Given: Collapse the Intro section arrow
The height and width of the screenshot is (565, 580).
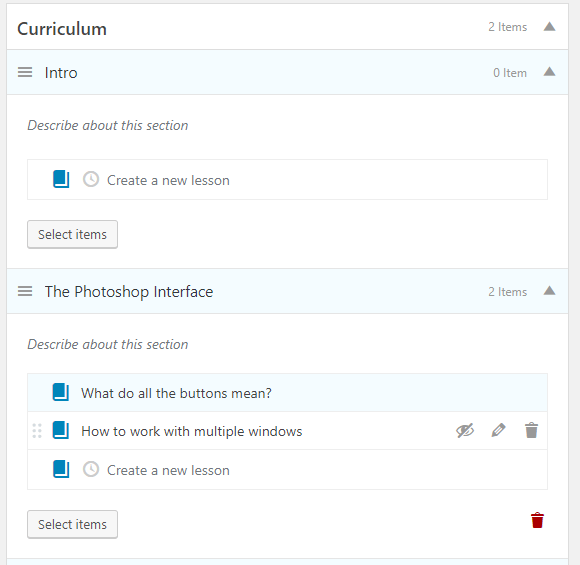Looking at the screenshot, I should click(x=549, y=71).
